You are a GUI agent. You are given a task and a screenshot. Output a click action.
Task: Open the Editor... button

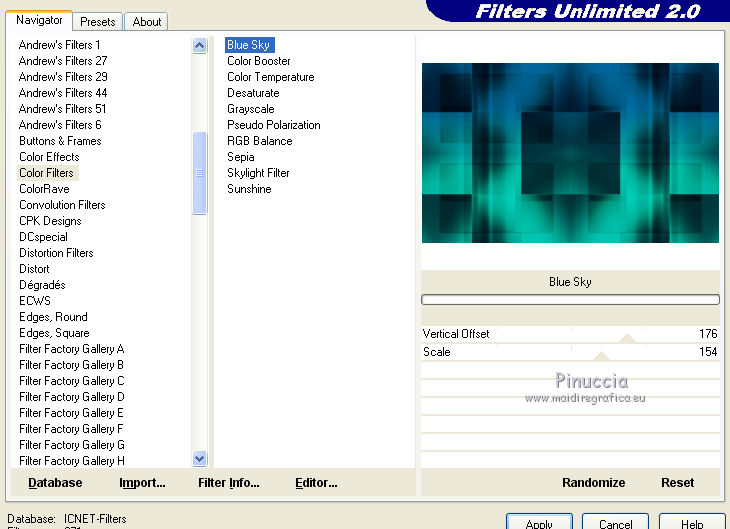click(316, 483)
